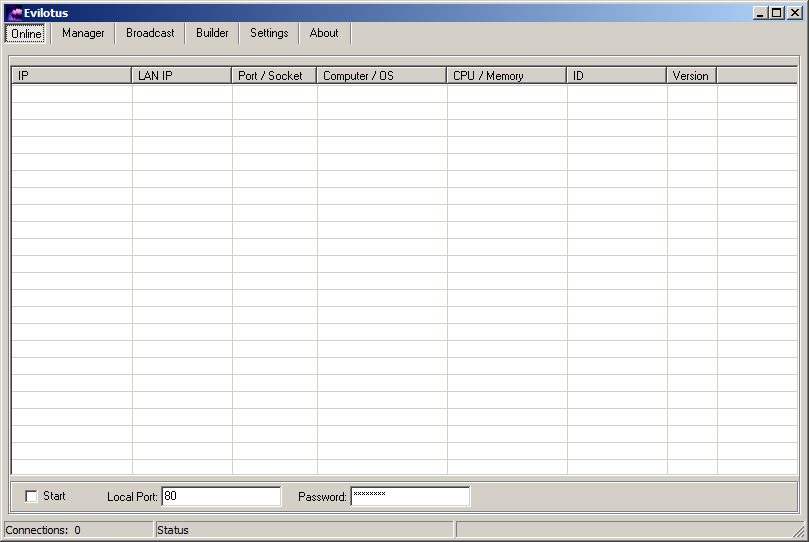Viewport: 809px width, 542px height.
Task: Open the Settings tab
Action: tap(269, 33)
